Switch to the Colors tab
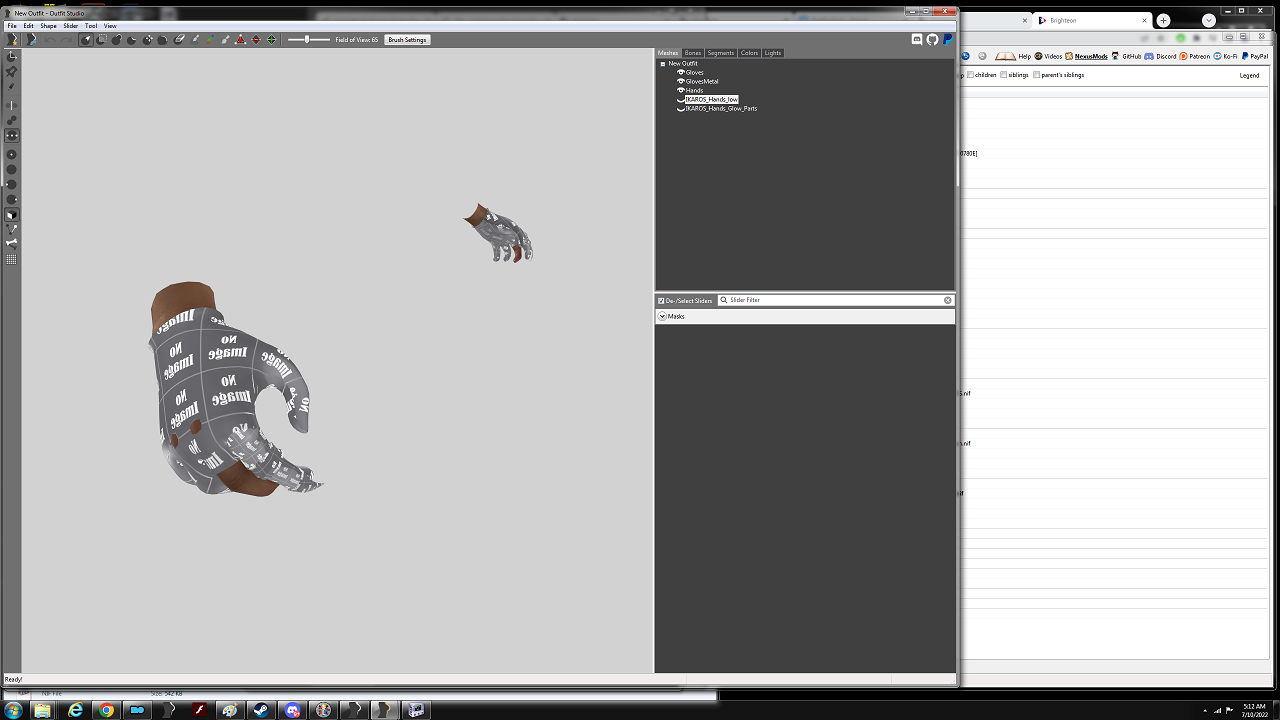 [750, 53]
